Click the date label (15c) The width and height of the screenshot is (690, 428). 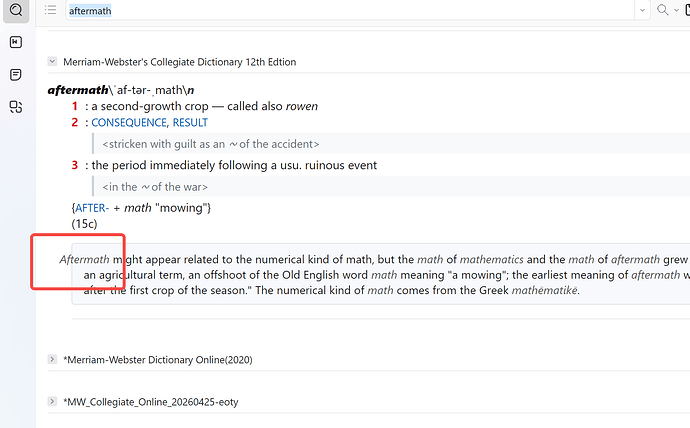point(84,224)
